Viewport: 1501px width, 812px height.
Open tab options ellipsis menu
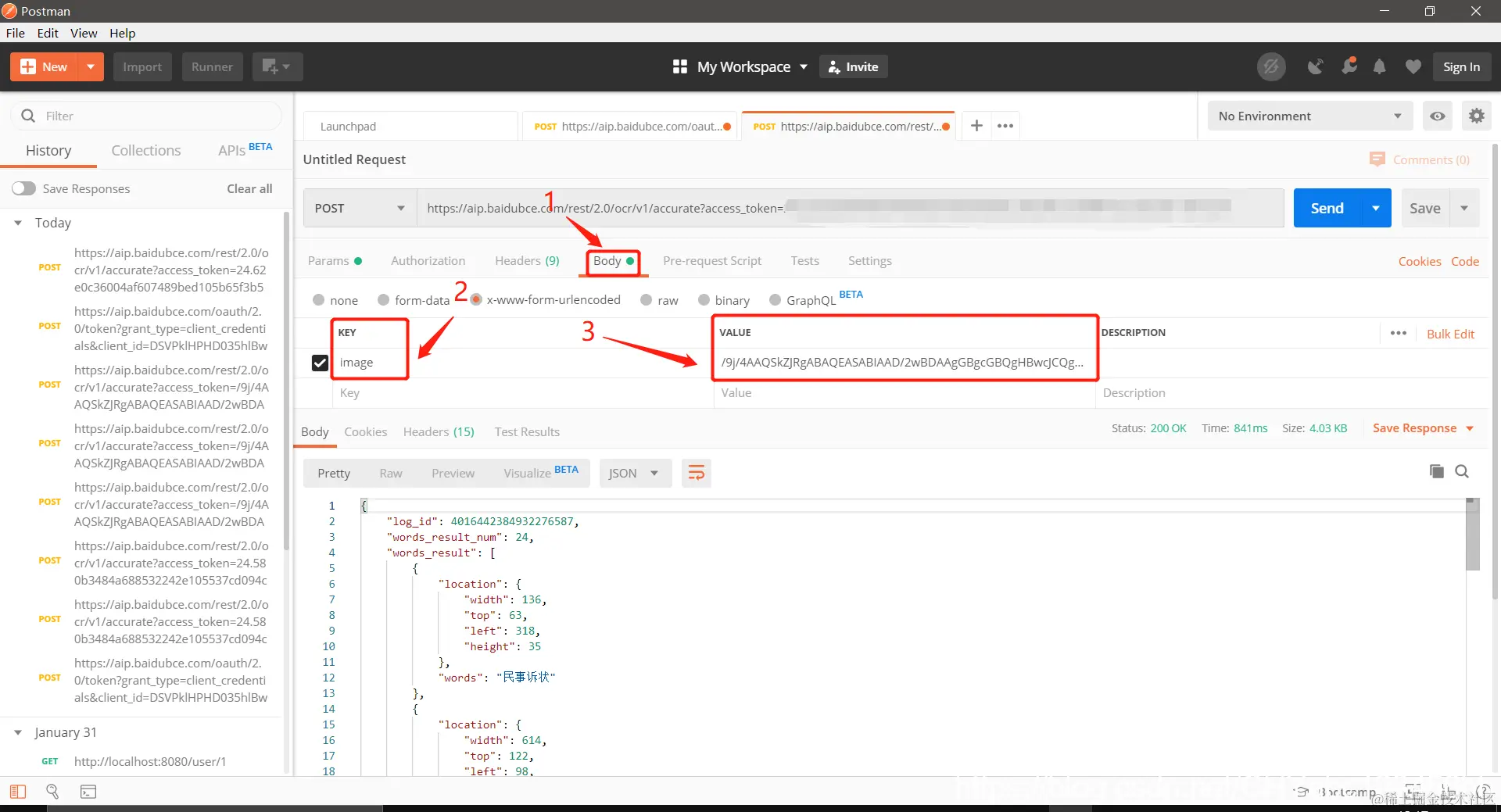pyautogui.click(x=1005, y=126)
